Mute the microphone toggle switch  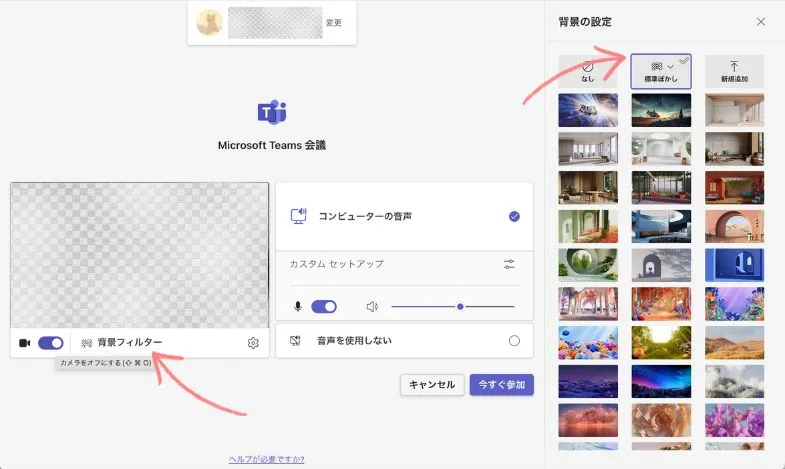coord(324,306)
